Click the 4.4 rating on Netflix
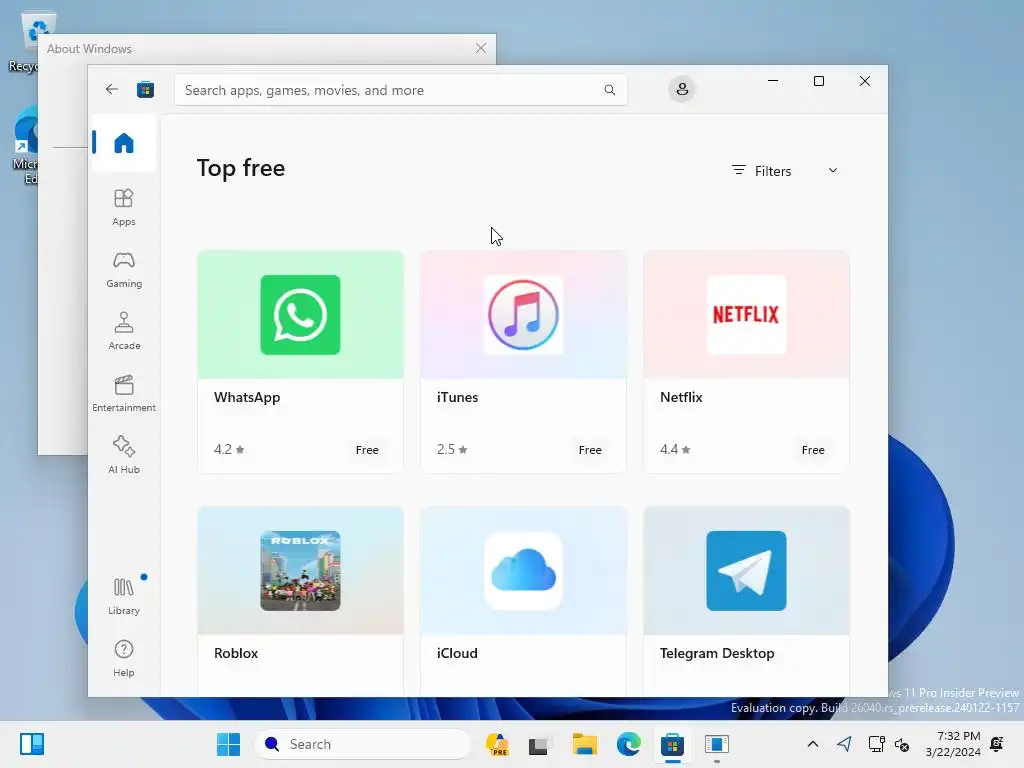The height and width of the screenshot is (768, 1024). click(675, 449)
